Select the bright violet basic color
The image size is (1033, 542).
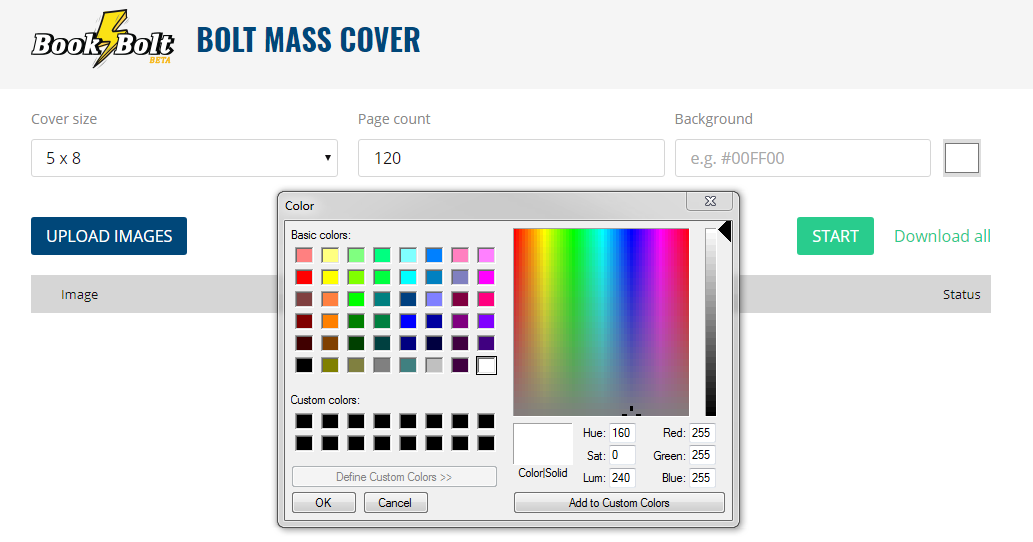coord(486,321)
